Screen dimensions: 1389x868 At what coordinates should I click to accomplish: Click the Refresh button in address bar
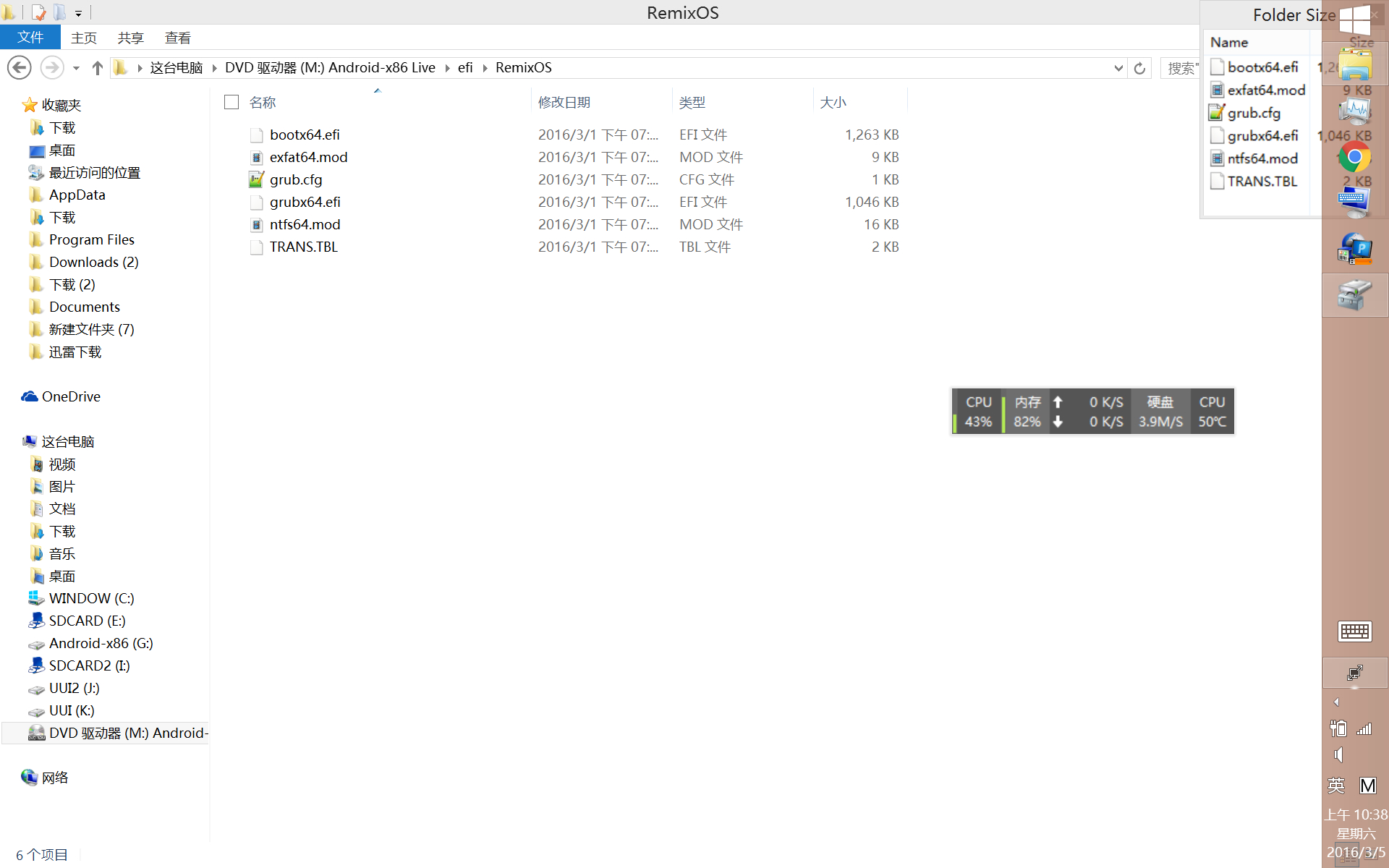(x=1139, y=68)
